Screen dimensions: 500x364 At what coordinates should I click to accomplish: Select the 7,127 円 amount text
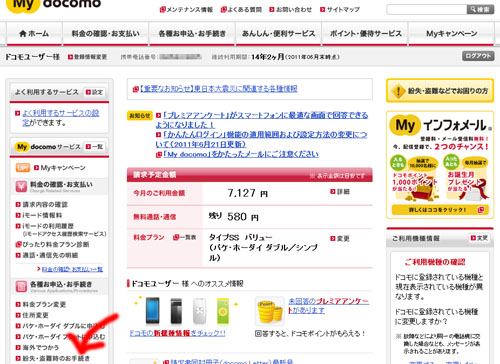(x=248, y=193)
